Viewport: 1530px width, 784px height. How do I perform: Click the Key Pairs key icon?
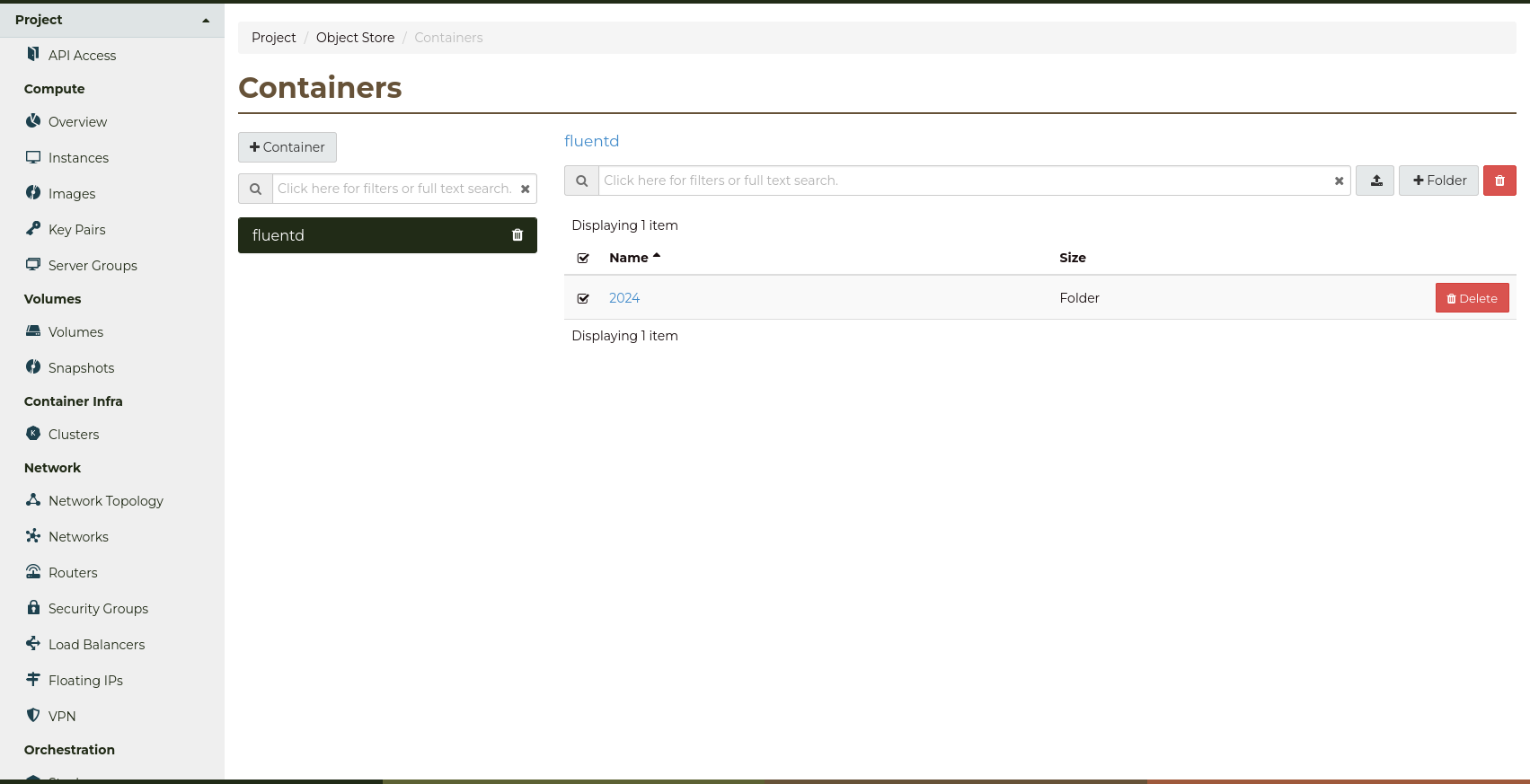pyautogui.click(x=33, y=228)
